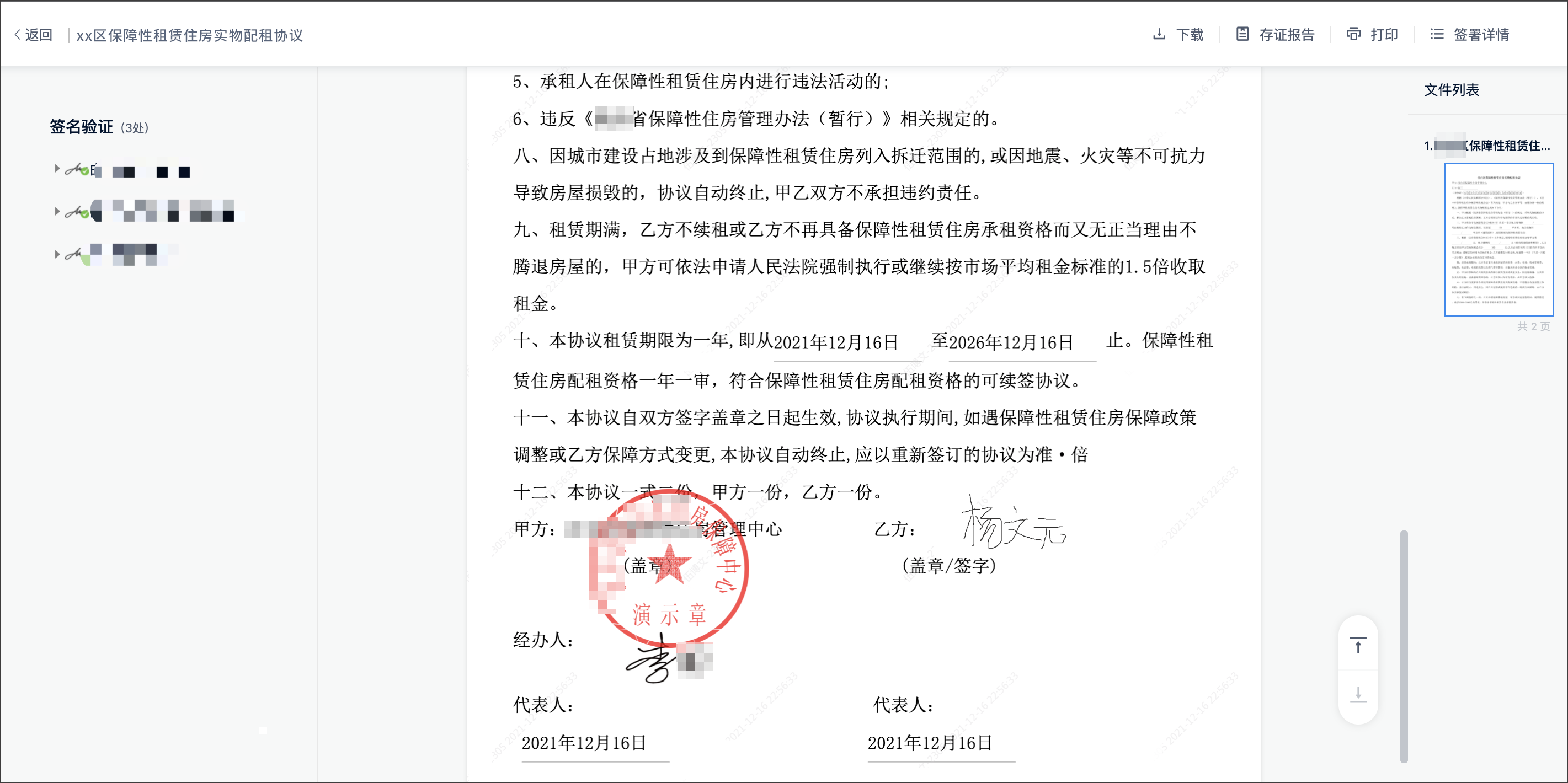
Task: Expand the second signature verification entry
Action: [x=57, y=212]
